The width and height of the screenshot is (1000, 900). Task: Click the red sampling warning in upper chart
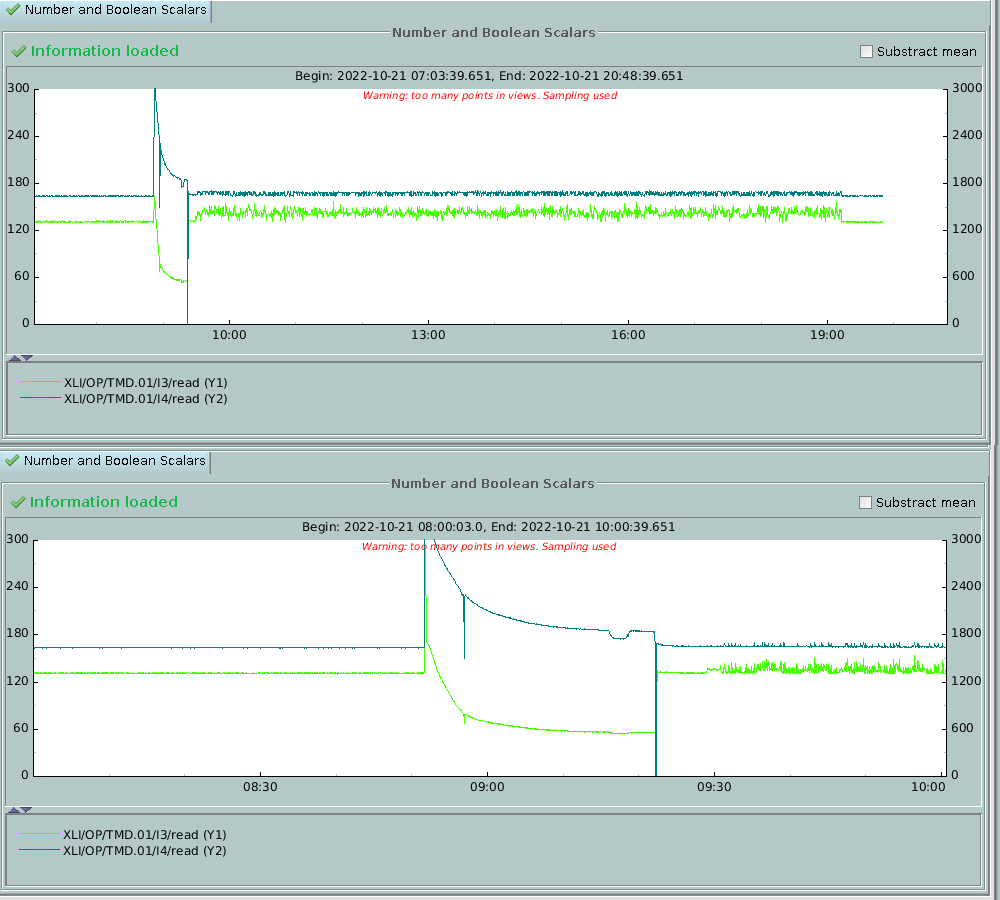(x=490, y=96)
